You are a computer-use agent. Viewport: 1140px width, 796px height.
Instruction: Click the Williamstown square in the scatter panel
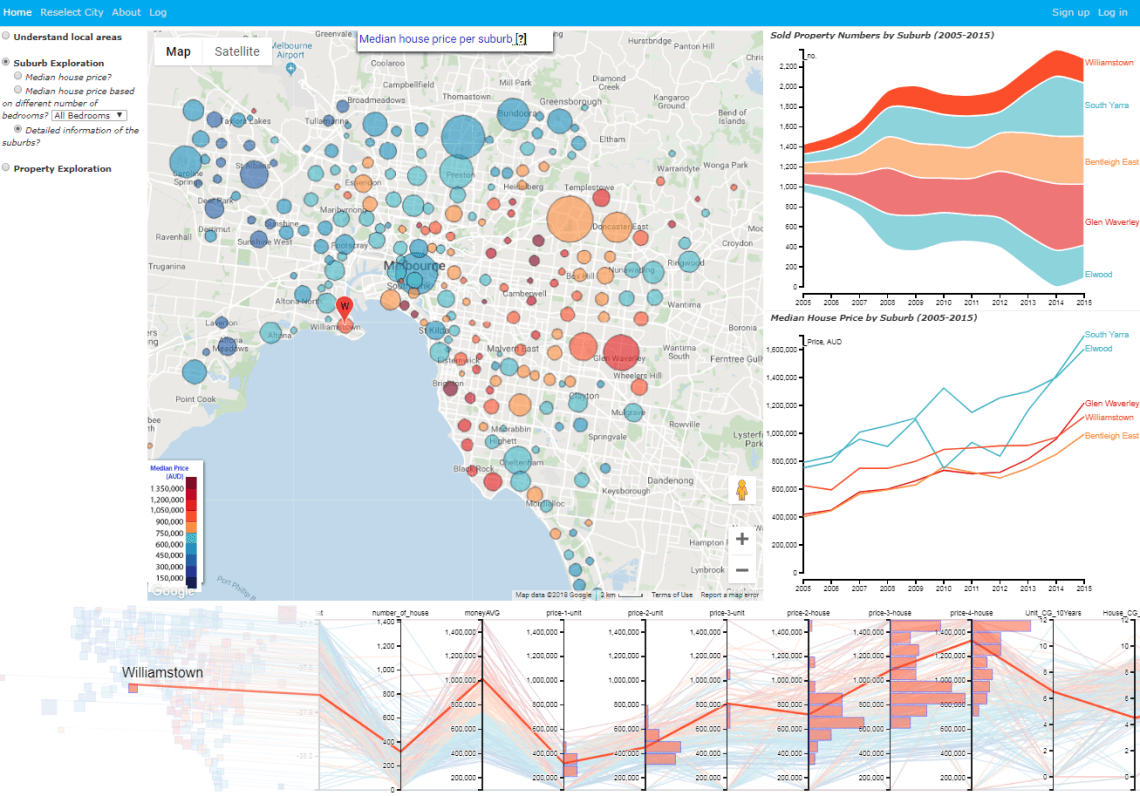[133, 688]
